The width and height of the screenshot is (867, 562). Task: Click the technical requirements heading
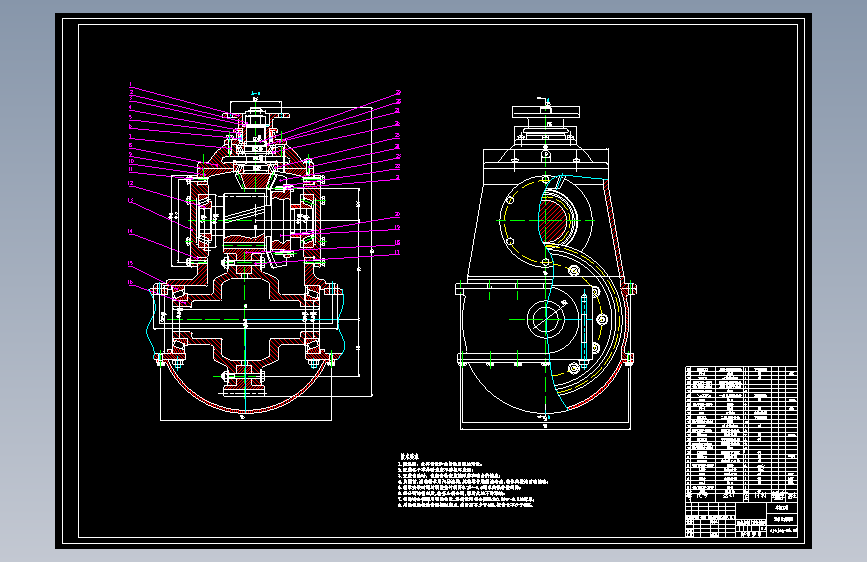410,457
